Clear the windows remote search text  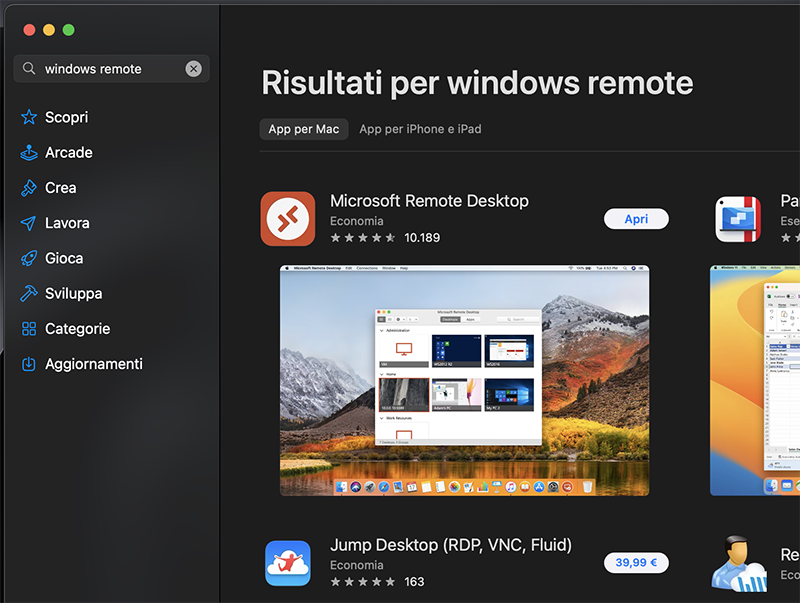[x=193, y=68]
